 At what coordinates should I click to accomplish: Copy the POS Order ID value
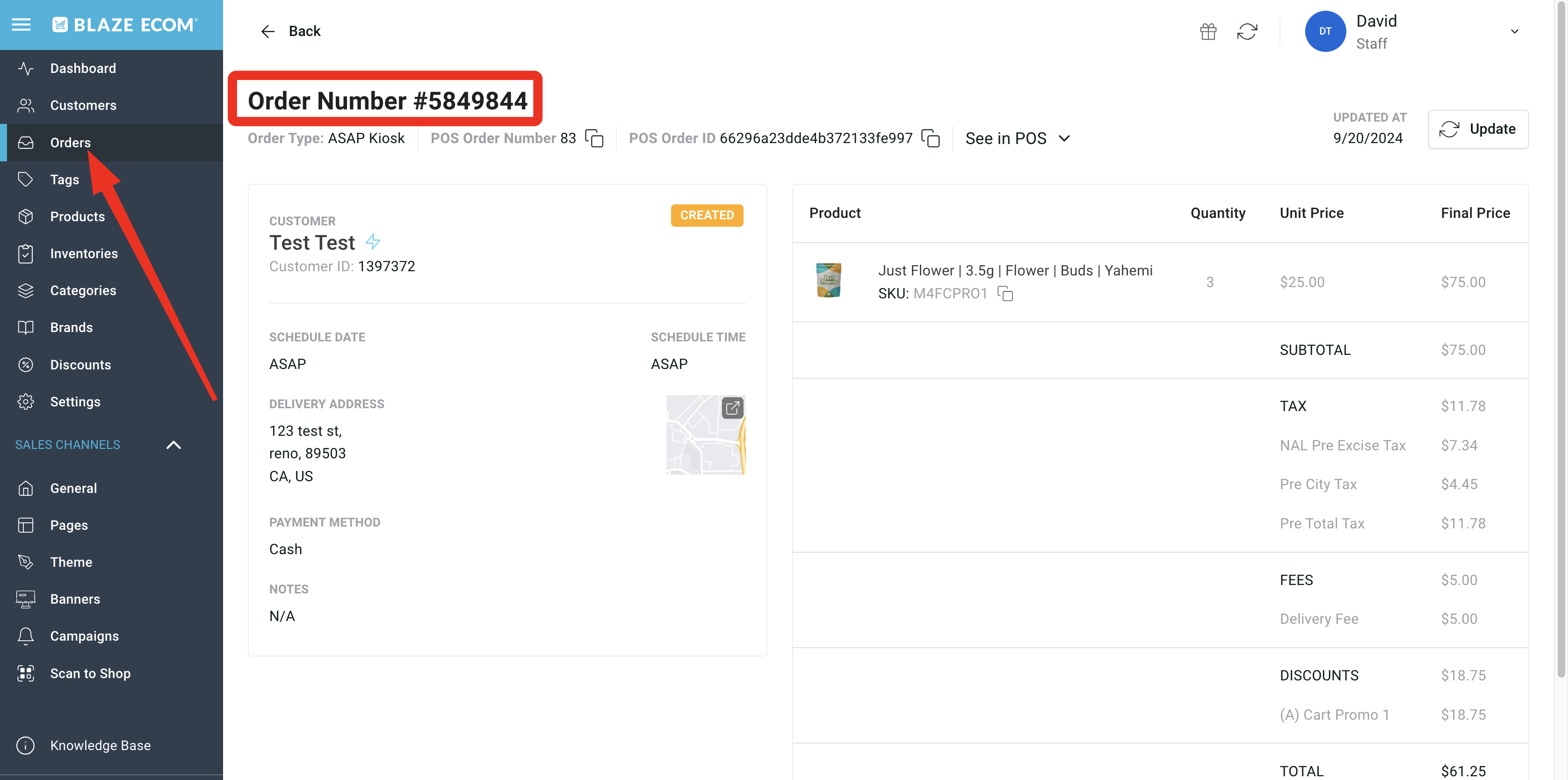(930, 138)
